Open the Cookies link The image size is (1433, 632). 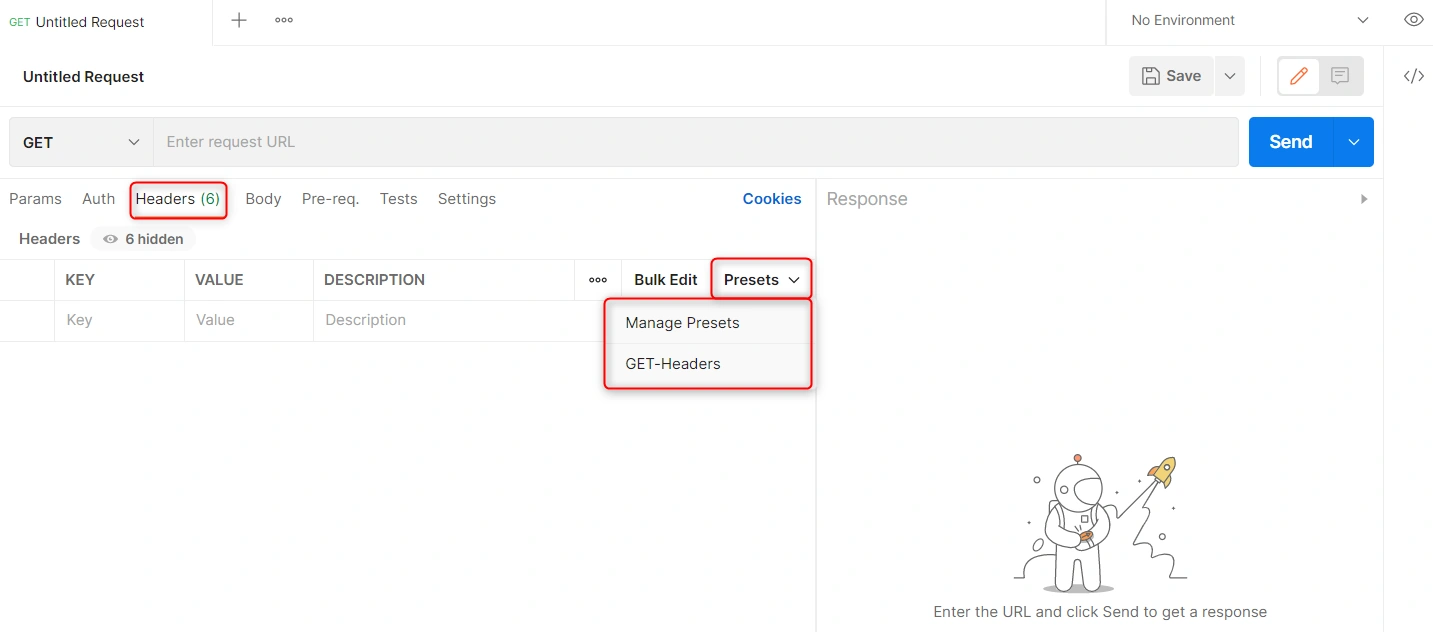click(772, 199)
